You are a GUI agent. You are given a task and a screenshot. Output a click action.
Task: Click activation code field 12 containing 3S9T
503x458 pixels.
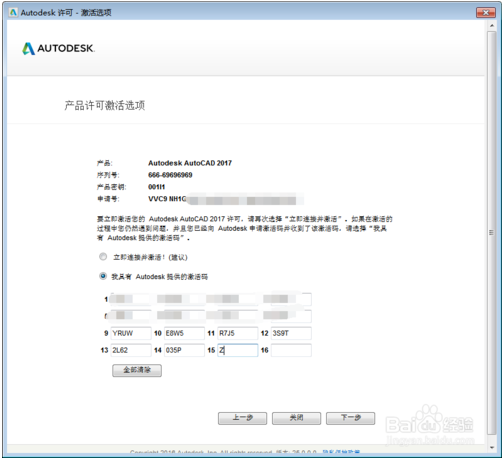pos(291,333)
